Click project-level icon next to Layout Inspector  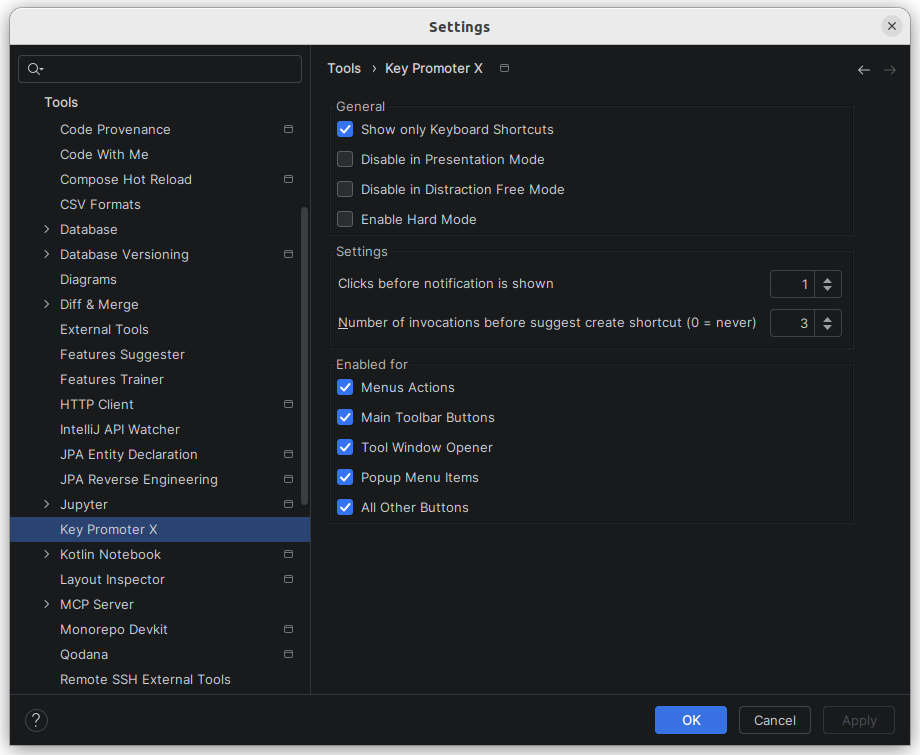click(x=288, y=579)
